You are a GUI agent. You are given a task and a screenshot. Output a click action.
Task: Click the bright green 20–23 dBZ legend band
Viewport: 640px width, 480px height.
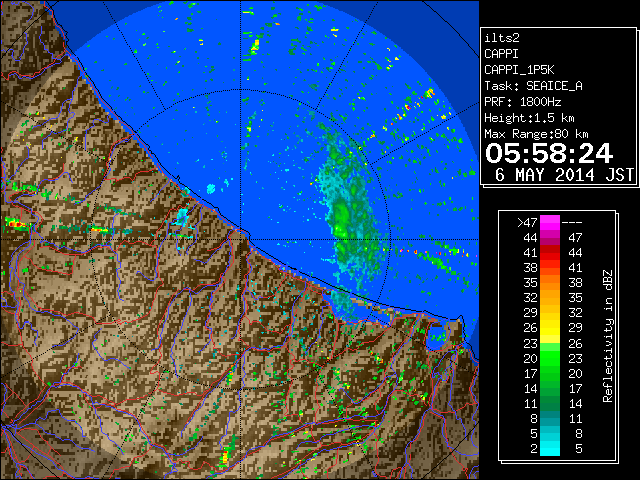coord(550,358)
